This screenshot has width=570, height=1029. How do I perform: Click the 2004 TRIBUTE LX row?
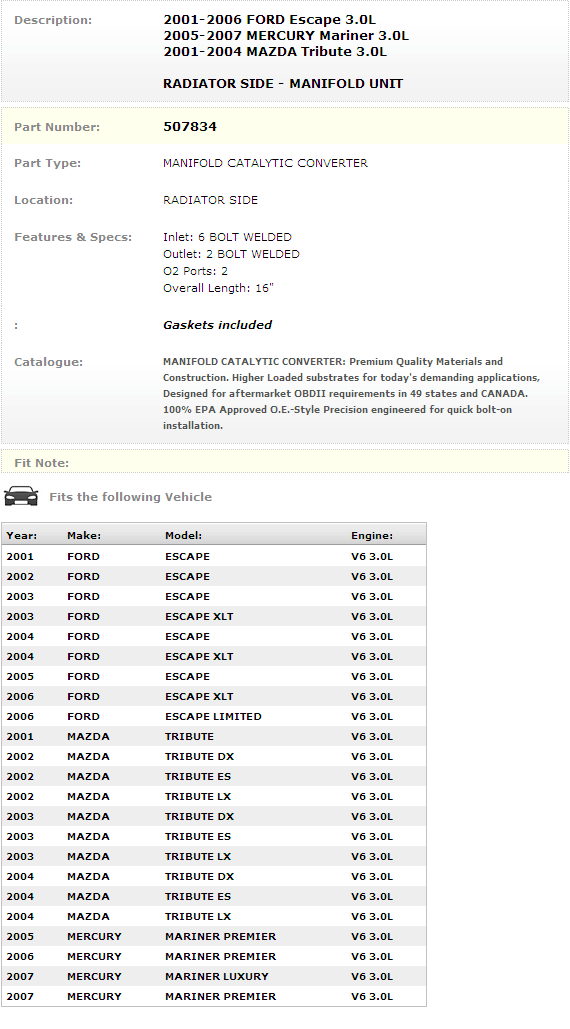click(x=214, y=917)
